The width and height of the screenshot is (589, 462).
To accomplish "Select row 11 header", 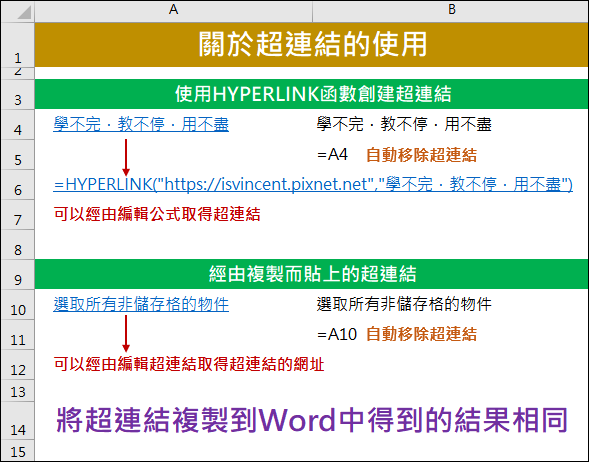I will click(18, 335).
